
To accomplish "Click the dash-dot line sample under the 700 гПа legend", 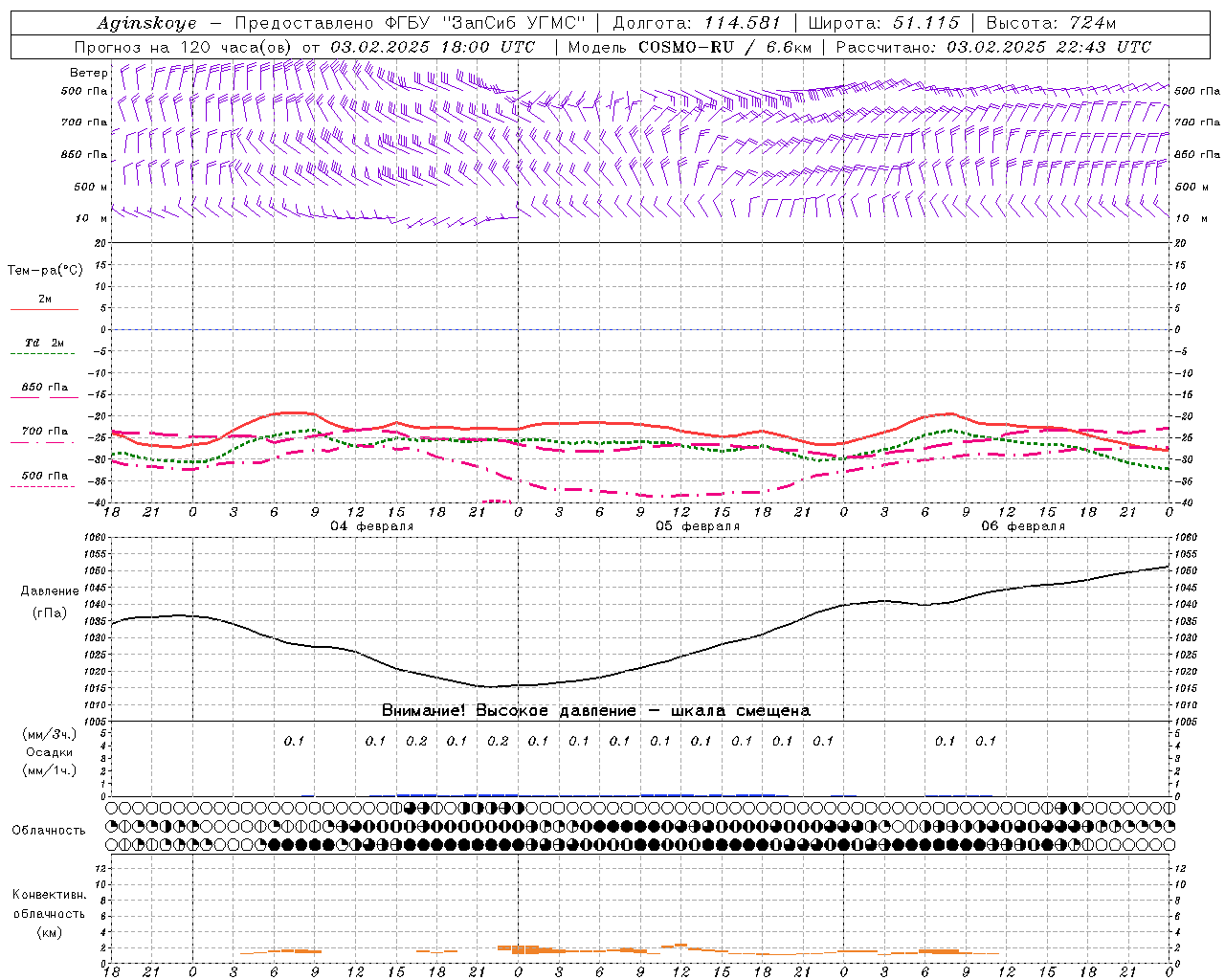I will (43, 442).
